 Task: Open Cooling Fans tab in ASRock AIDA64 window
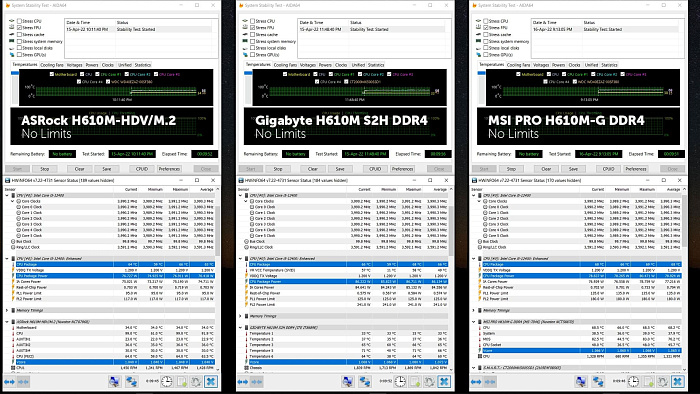52,65
